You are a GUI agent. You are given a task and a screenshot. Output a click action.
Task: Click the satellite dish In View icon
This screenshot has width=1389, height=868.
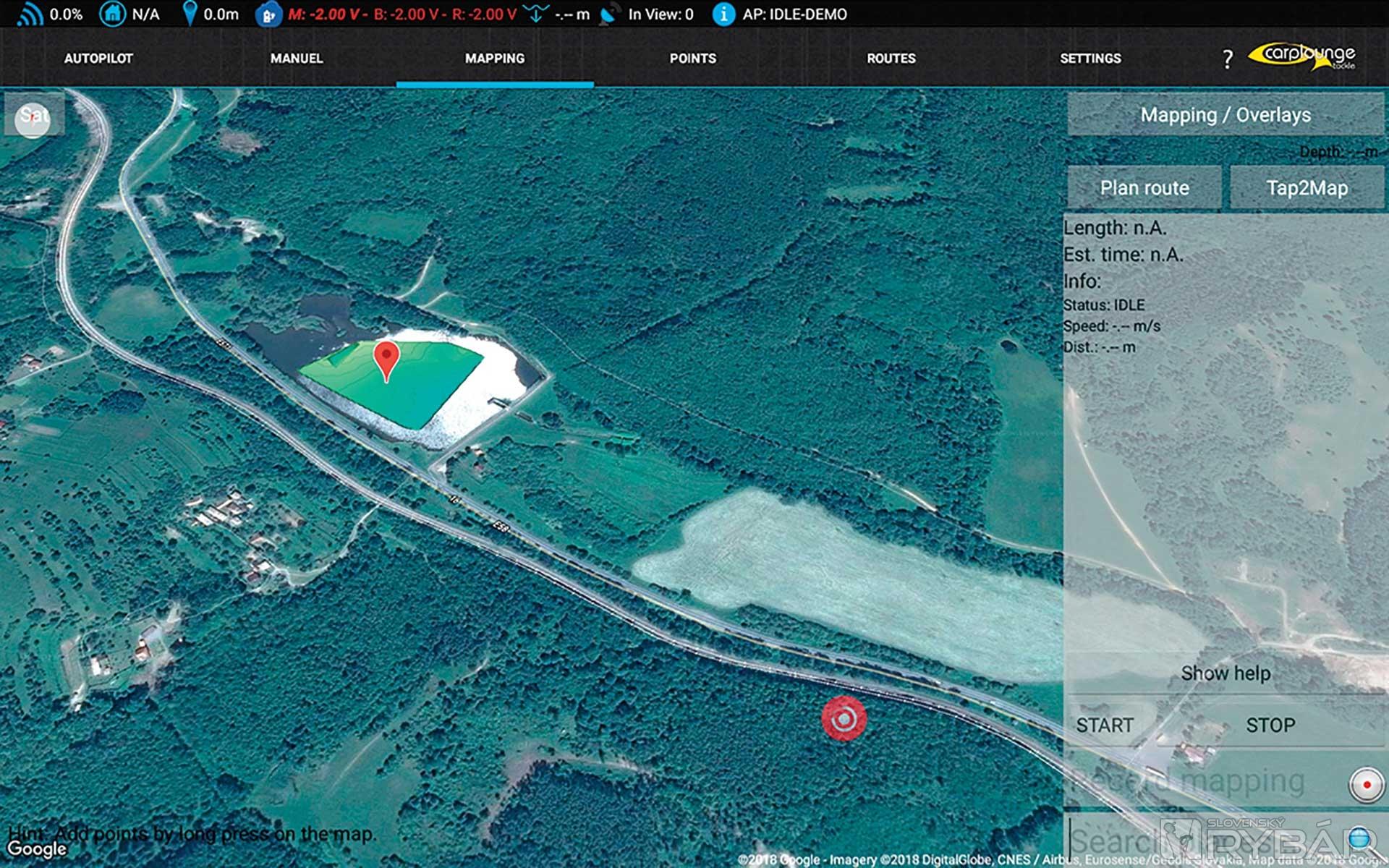pyautogui.click(x=609, y=14)
